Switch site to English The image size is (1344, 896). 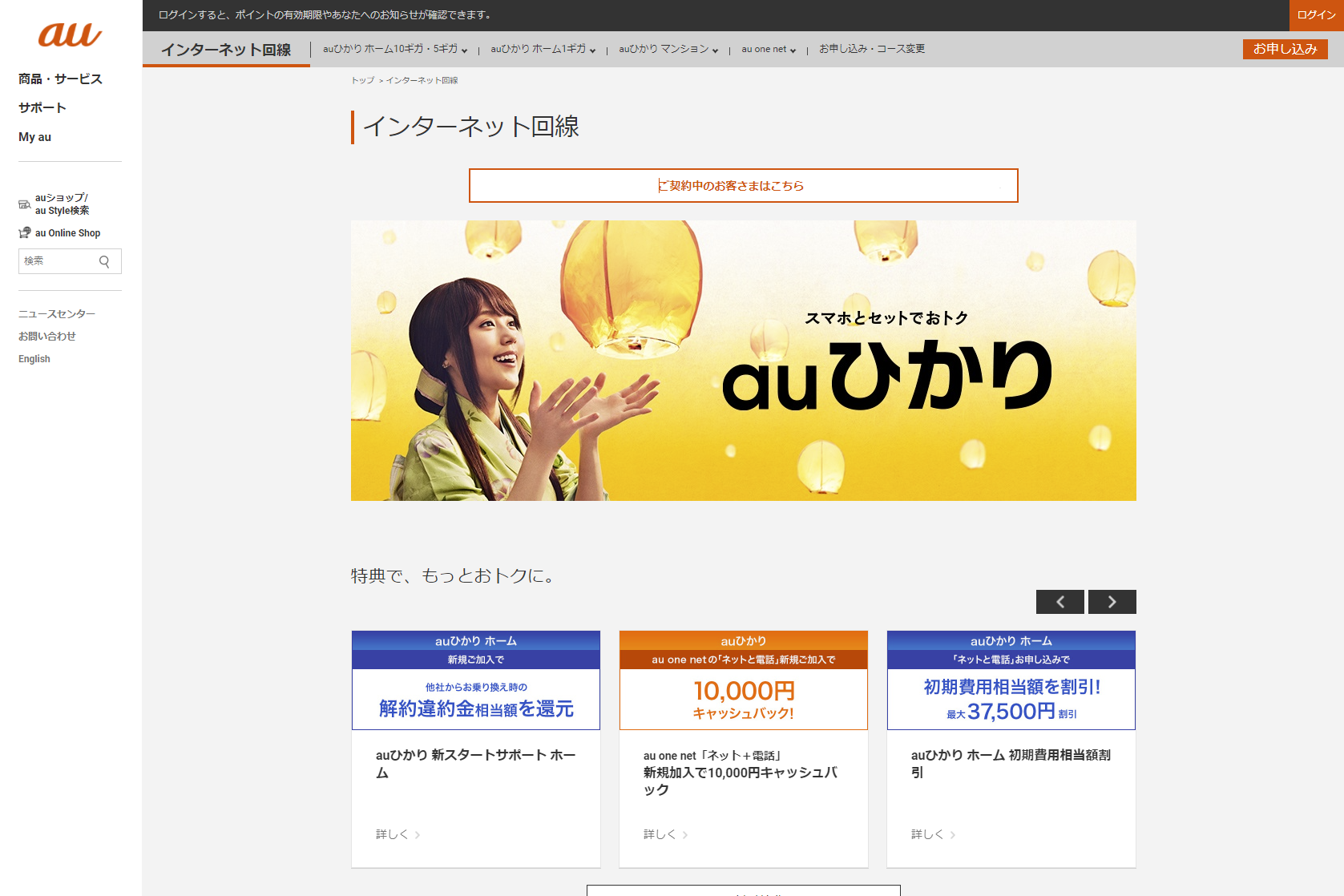tap(34, 359)
